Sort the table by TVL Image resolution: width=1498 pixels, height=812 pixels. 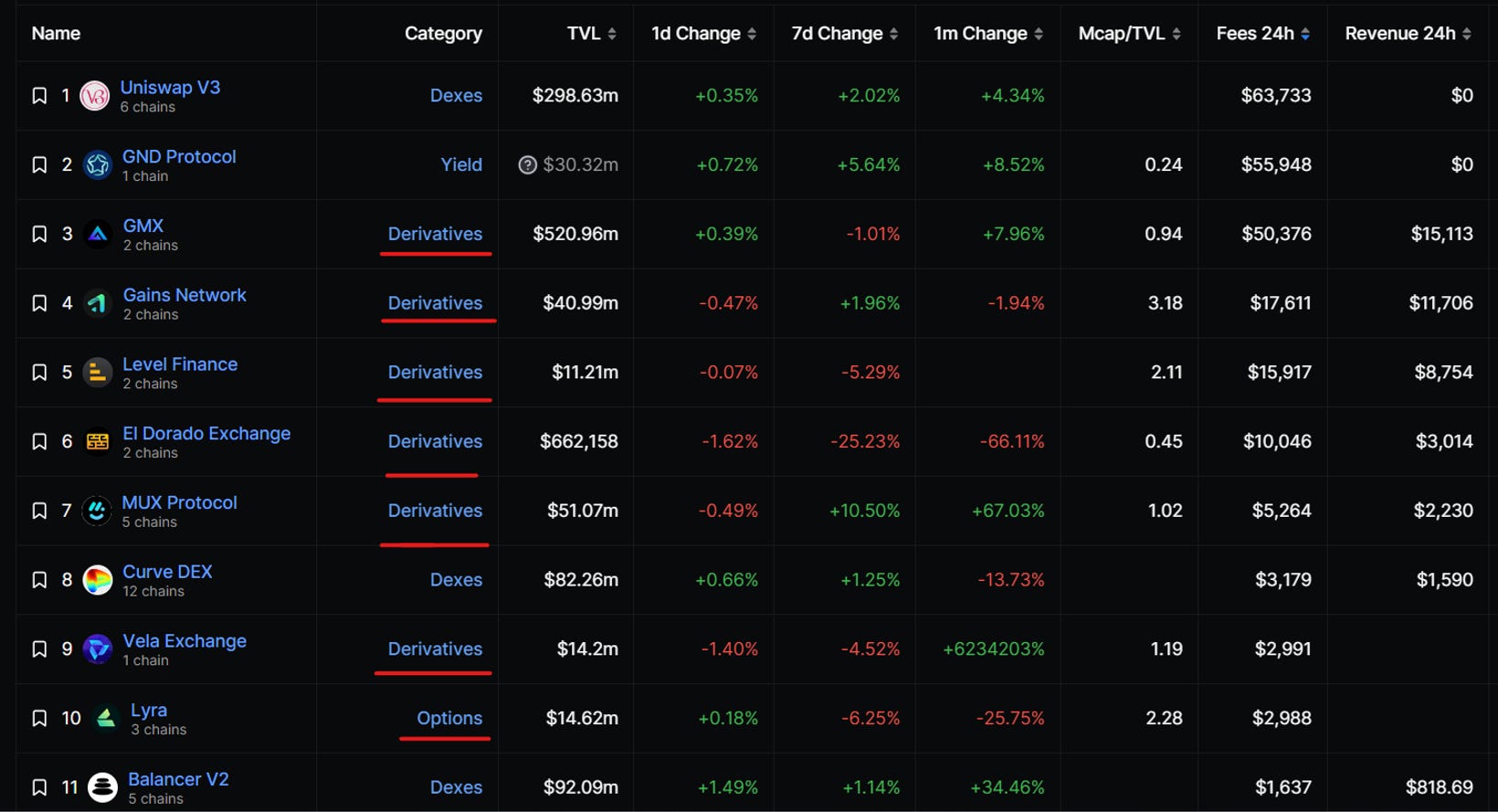591,34
